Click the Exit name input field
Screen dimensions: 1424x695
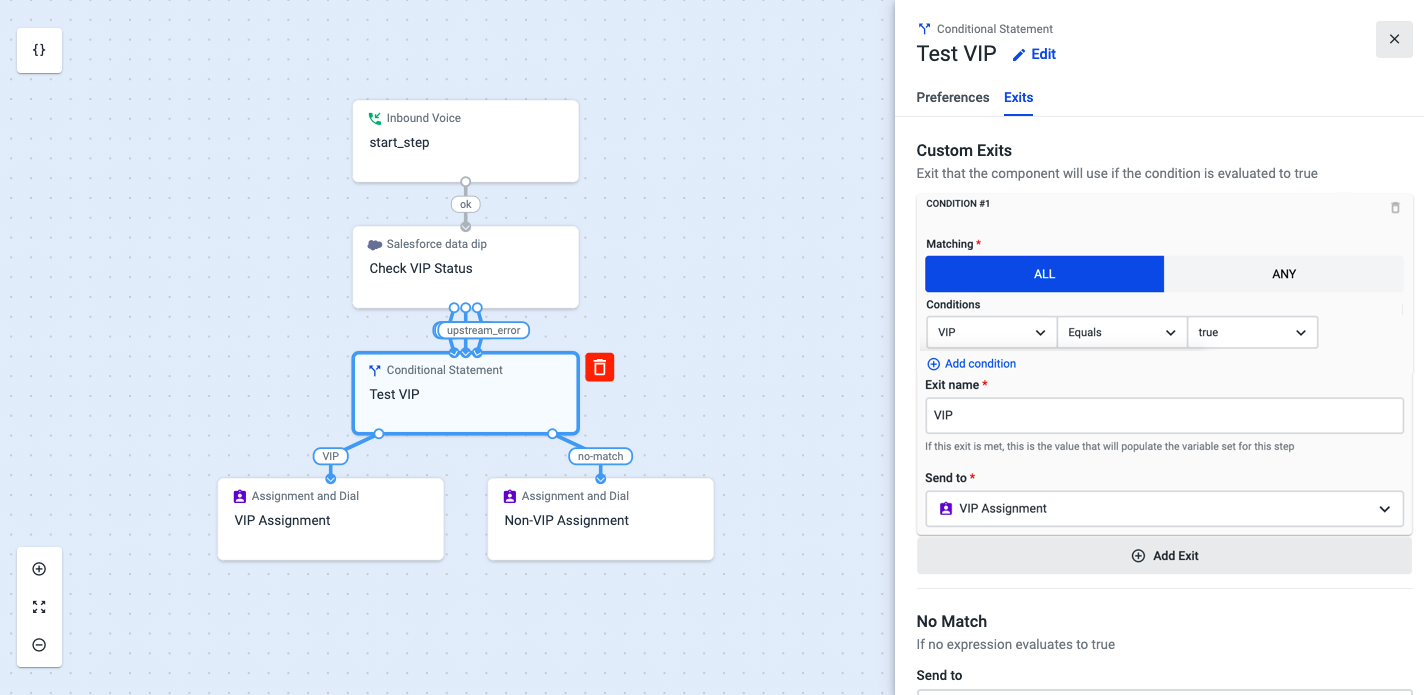click(x=1164, y=415)
